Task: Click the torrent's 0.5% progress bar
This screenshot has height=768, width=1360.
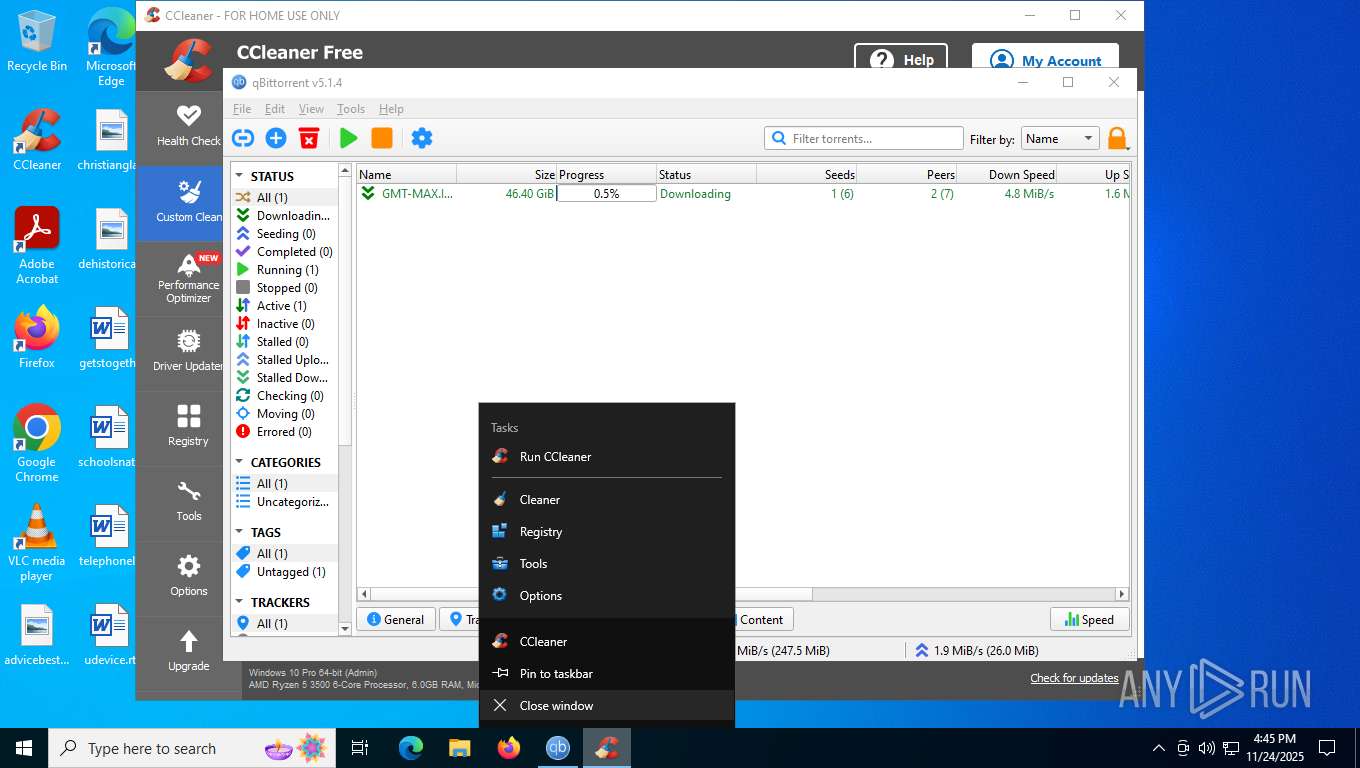Action: [x=606, y=194]
